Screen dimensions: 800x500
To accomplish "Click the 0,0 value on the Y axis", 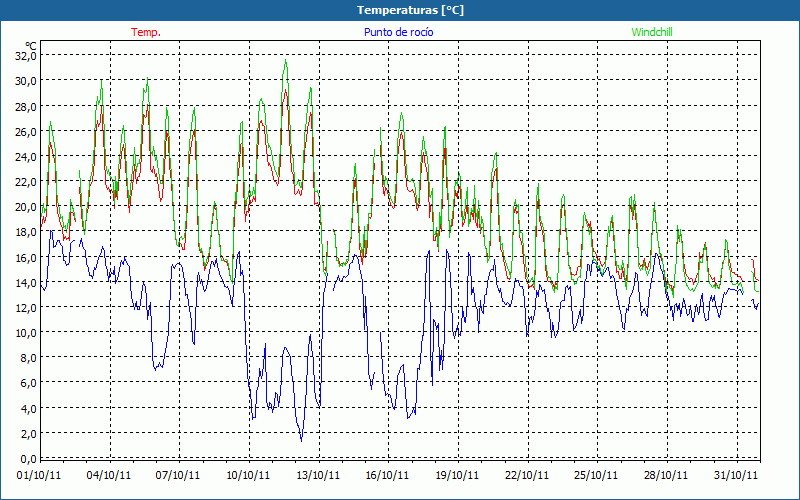I will (28, 458).
